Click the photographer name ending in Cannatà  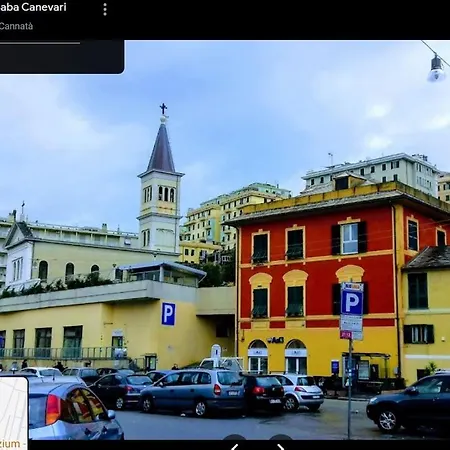click(x=16, y=26)
